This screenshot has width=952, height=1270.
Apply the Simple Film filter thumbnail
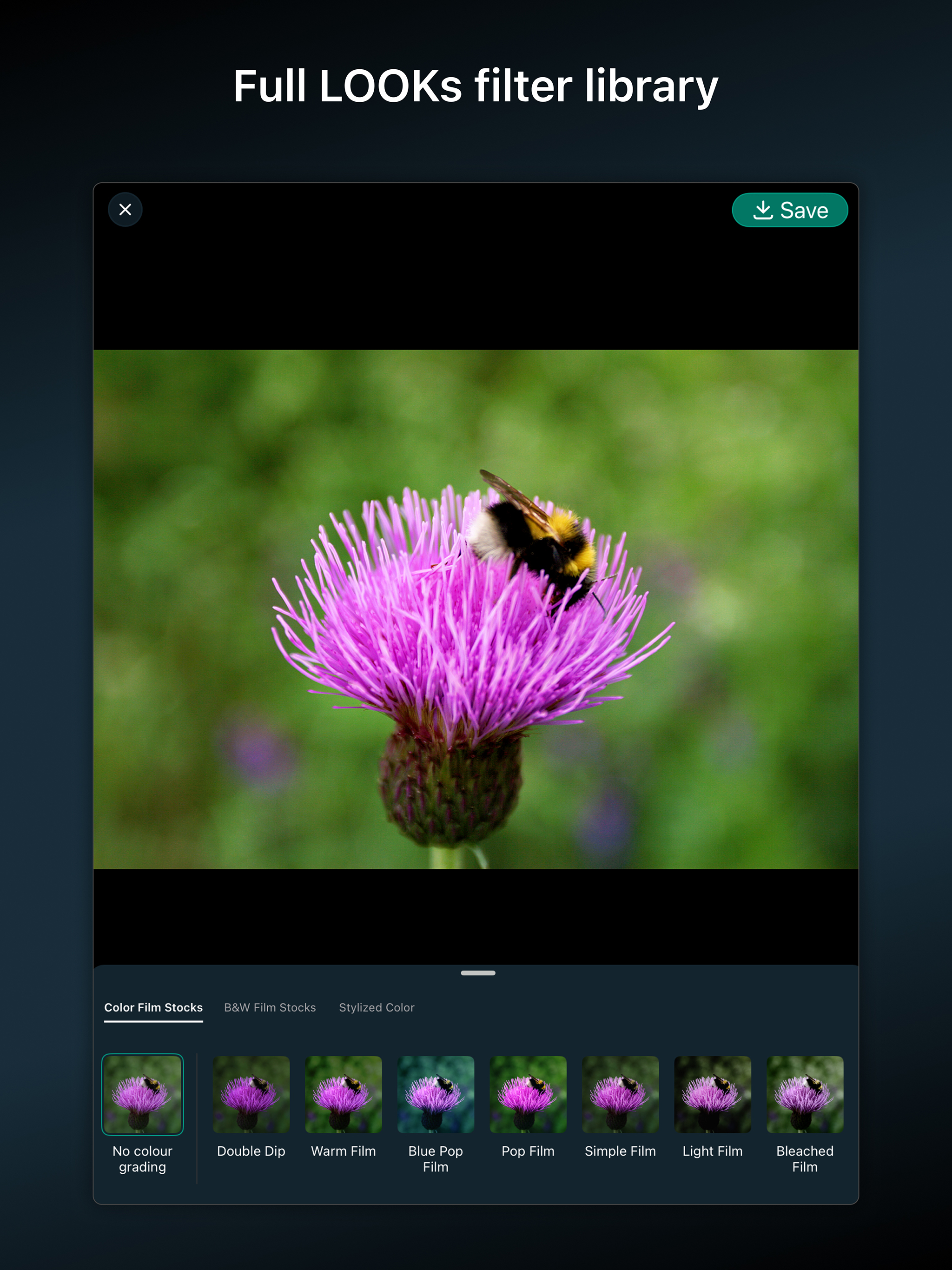(620, 1094)
